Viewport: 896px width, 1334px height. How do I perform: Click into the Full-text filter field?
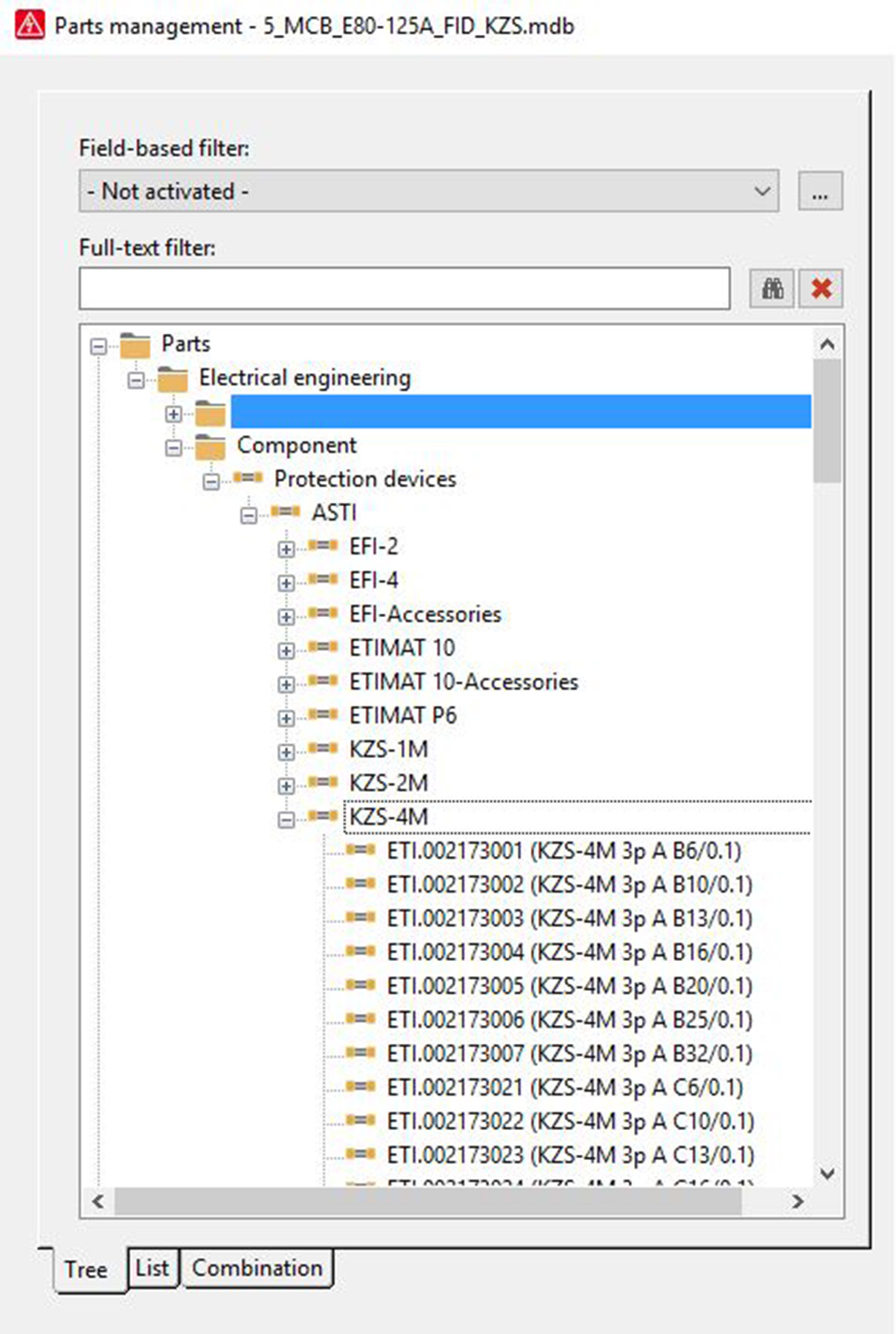(x=404, y=288)
